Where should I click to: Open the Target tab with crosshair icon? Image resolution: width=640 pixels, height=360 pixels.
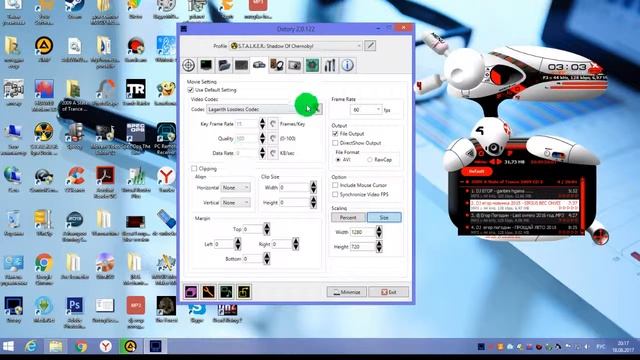pos(189,65)
